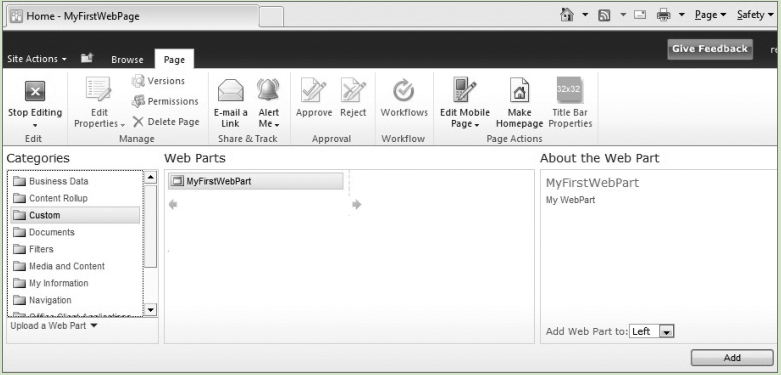Expand the Edit Properties dropdown arrow
Image resolution: width=781 pixels, height=375 pixels.
[x=123, y=125]
